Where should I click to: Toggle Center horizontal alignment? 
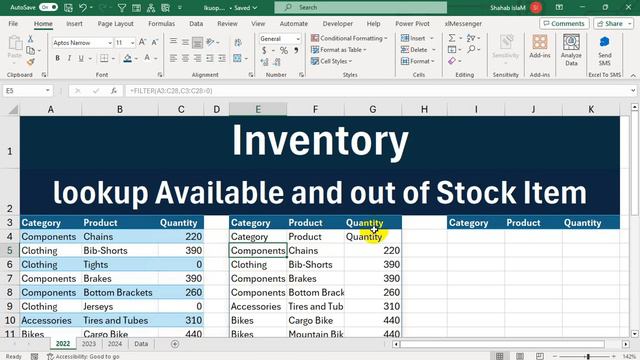(x=185, y=58)
